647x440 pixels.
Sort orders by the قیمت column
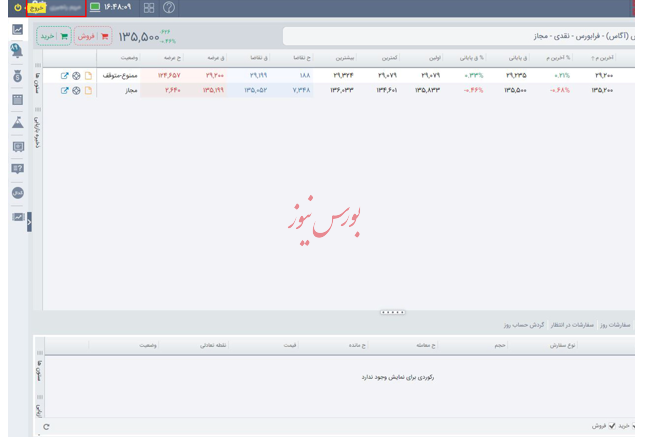pos(290,345)
